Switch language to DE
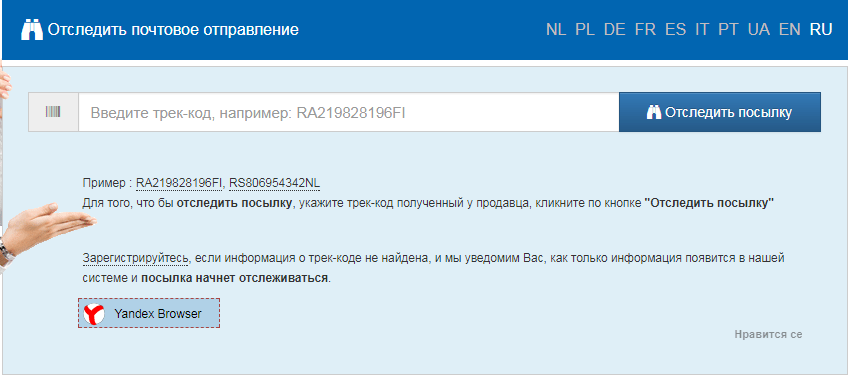 coord(615,29)
